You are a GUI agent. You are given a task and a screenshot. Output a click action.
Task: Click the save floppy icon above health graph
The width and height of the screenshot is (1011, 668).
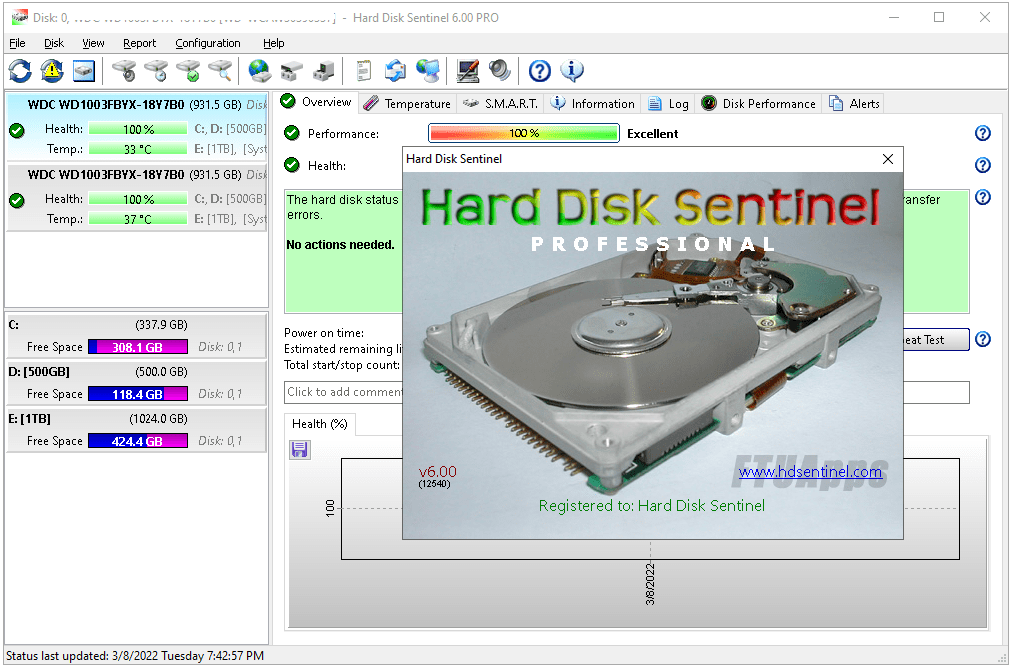click(299, 449)
